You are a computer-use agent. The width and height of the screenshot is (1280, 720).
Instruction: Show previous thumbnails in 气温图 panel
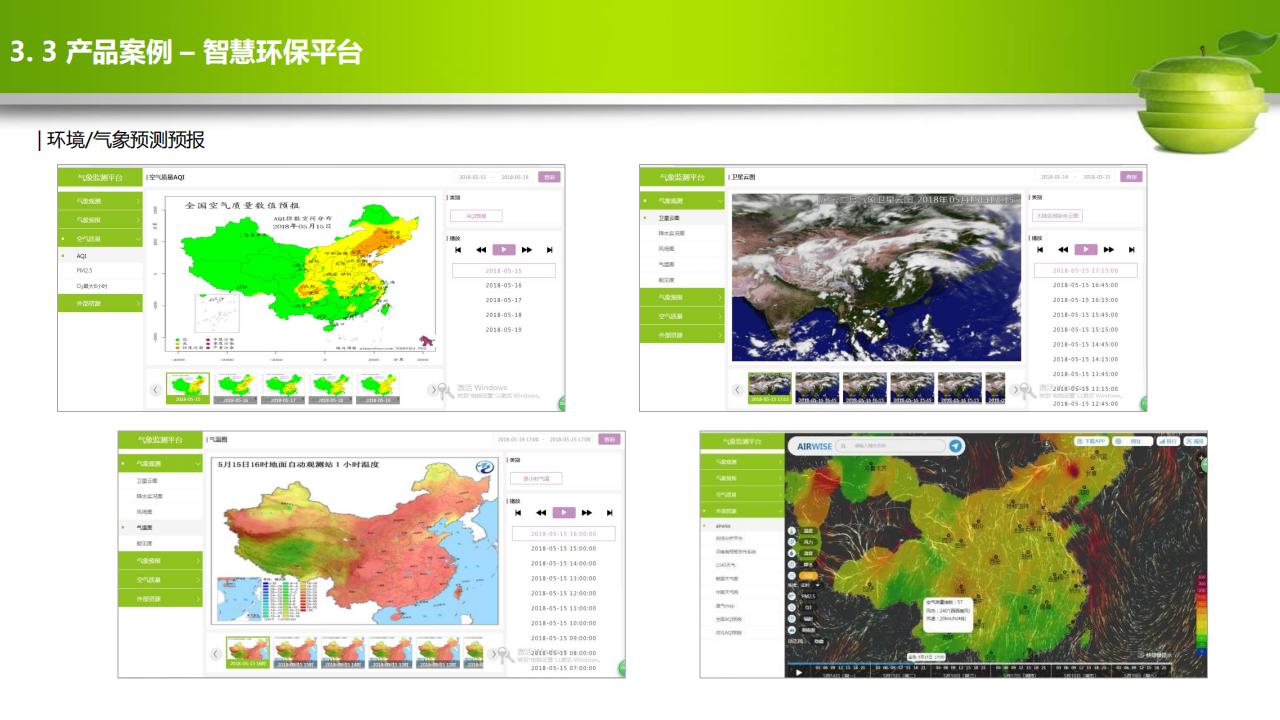pyautogui.click(x=216, y=654)
